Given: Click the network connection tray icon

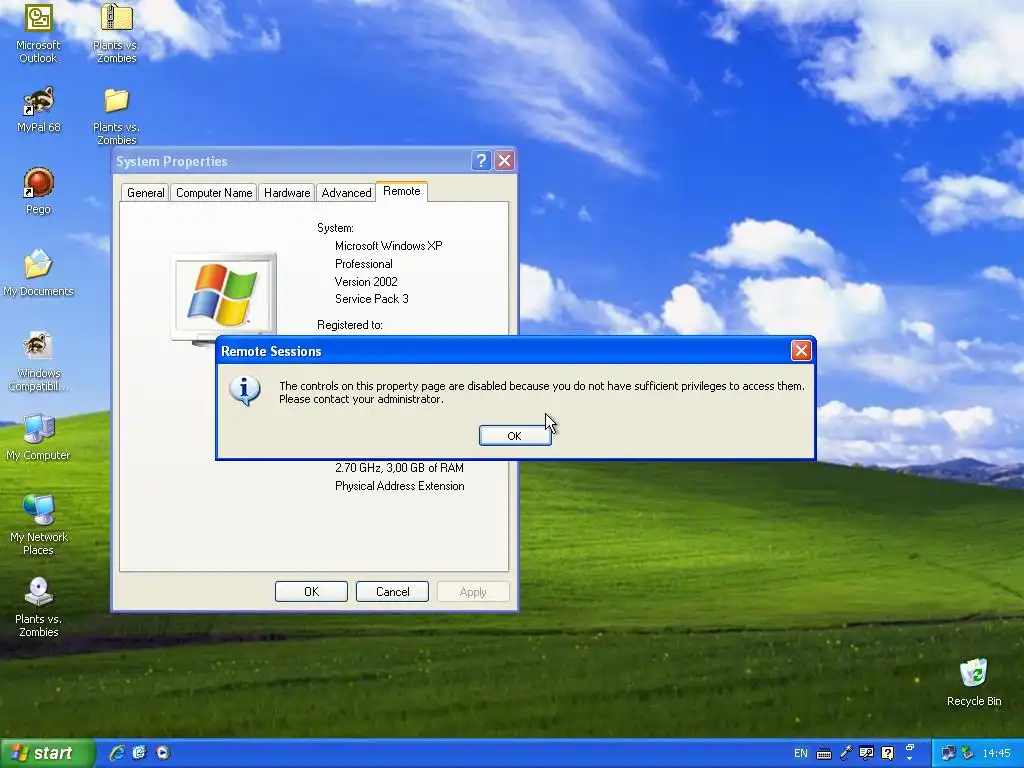Looking at the screenshot, I should 948,754.
